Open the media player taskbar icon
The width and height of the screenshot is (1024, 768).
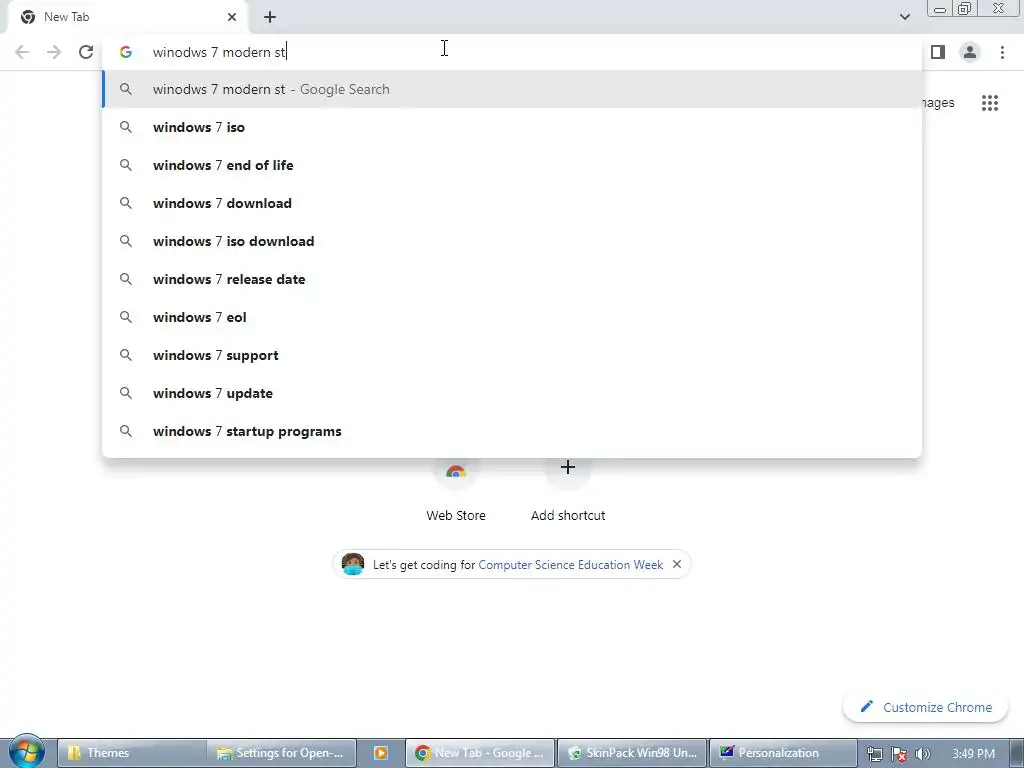[381, 753]
